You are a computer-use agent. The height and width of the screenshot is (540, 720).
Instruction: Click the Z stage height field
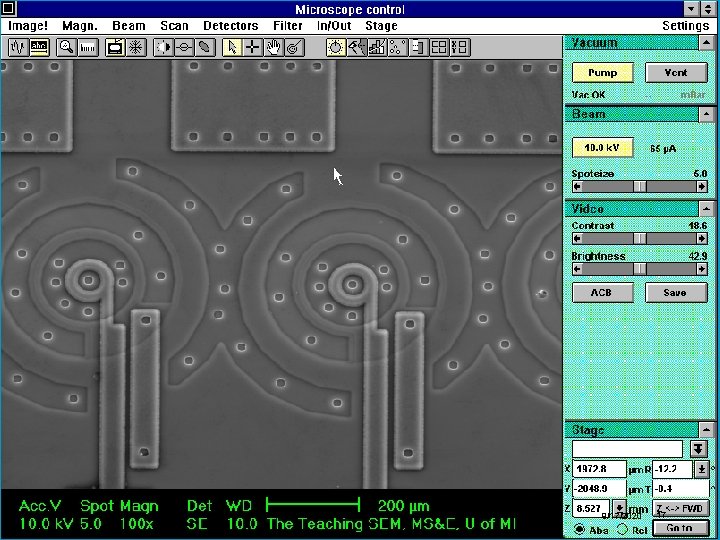pyautogui.click(x=591, y=508)
